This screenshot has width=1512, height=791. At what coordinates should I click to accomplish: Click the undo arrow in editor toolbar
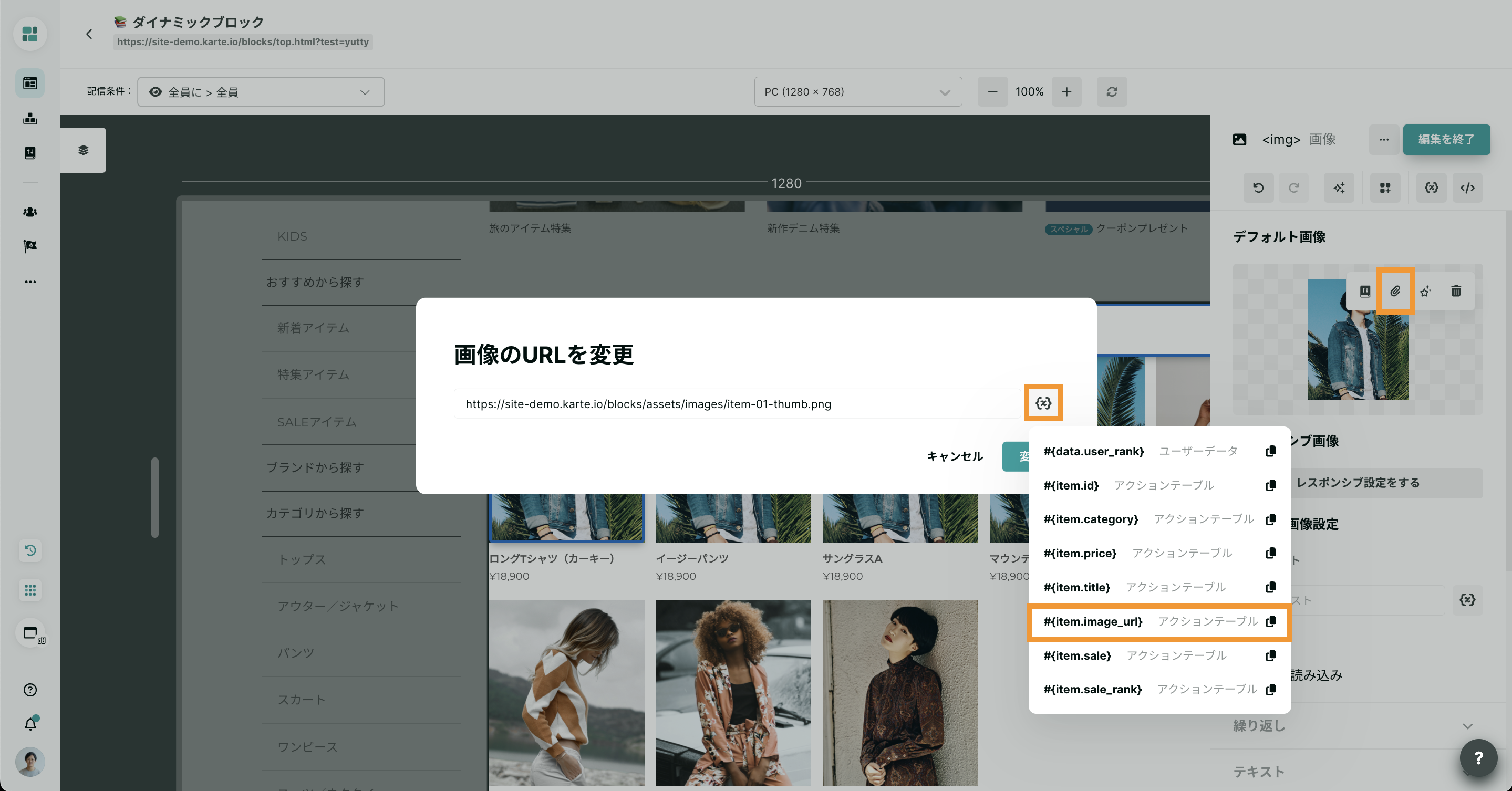pos(1258,188)
